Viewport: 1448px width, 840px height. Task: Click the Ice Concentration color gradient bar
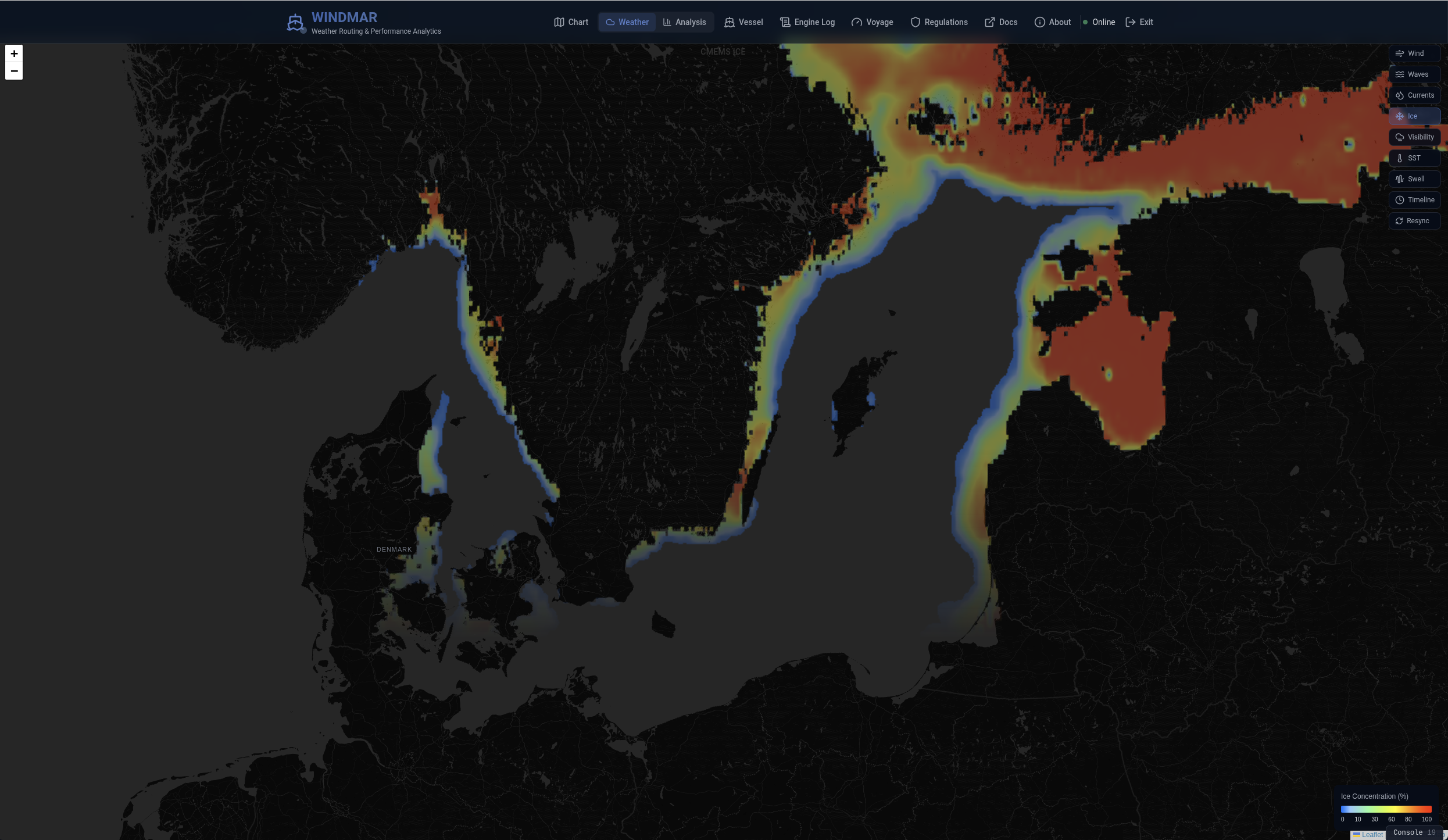click(1386, 809)
